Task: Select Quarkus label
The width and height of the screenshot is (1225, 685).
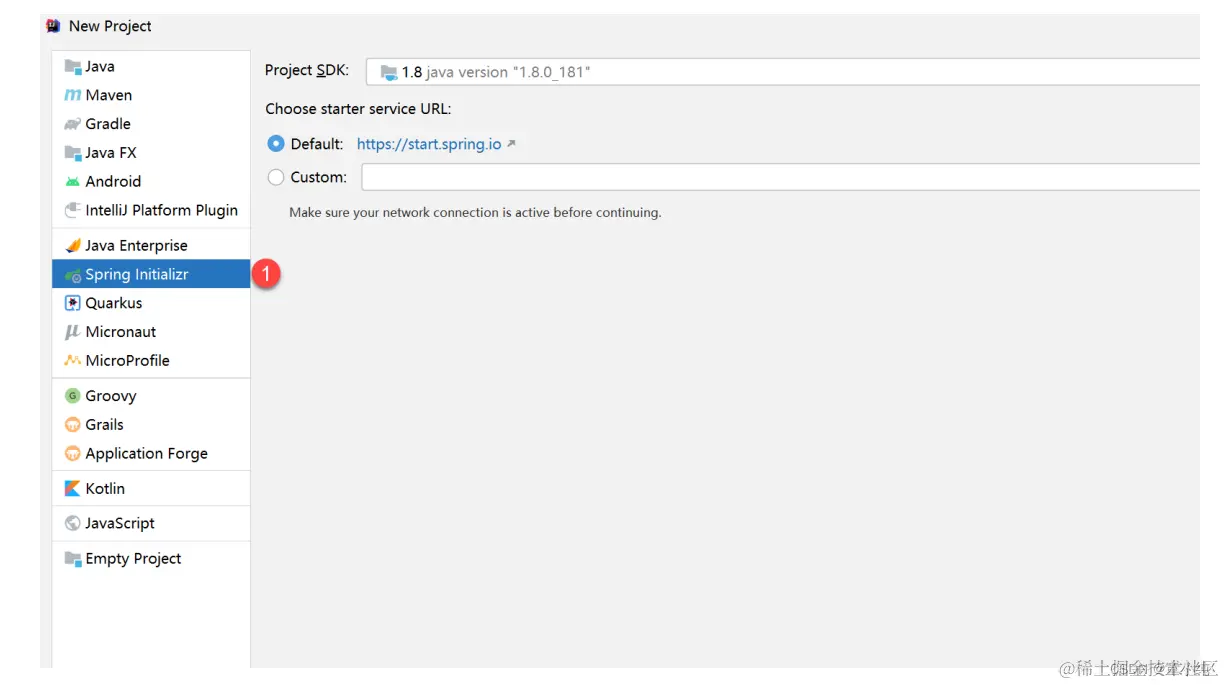Action: pyautogui.click(x=114, y=303)
